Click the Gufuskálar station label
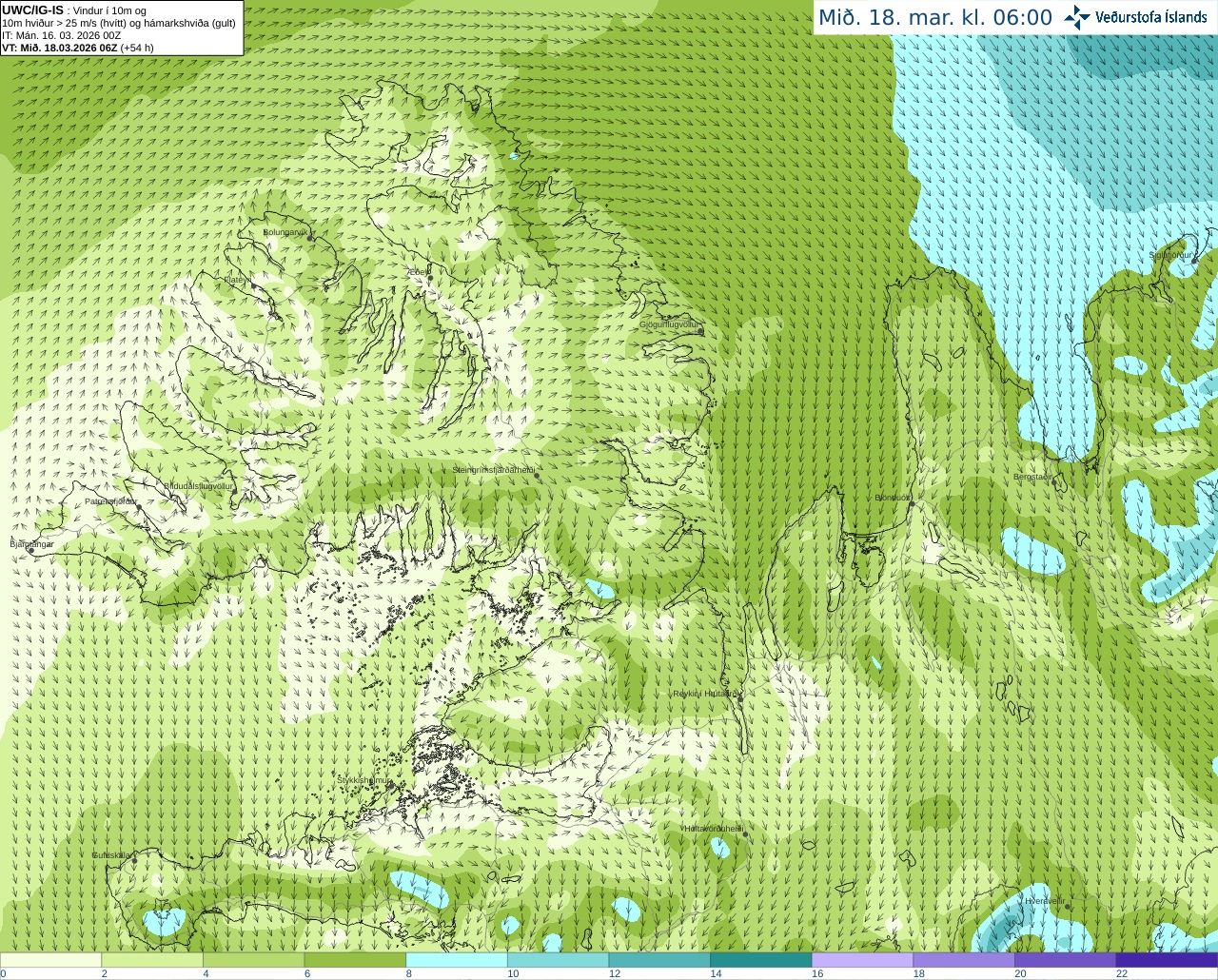1218x980 pixels. (111, 854)
